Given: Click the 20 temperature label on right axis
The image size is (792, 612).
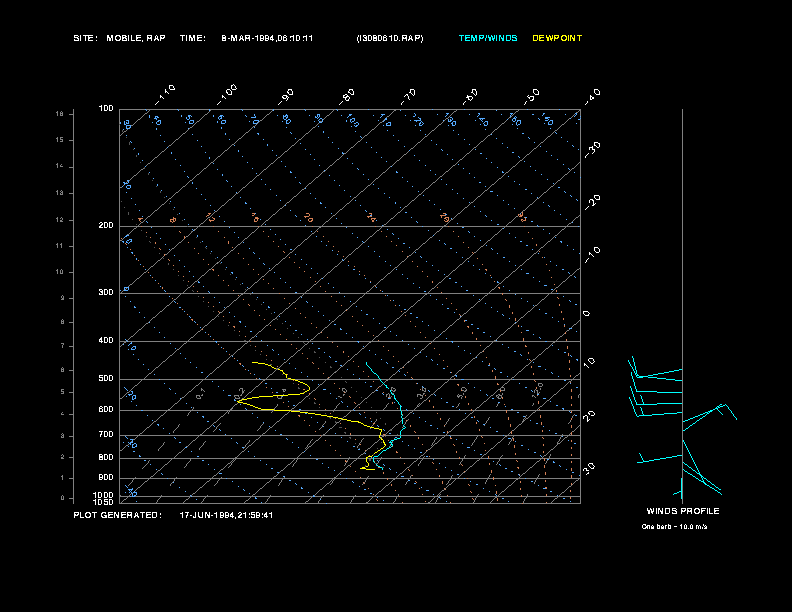Looking at the screenshot, I should (x=589, y=415).
